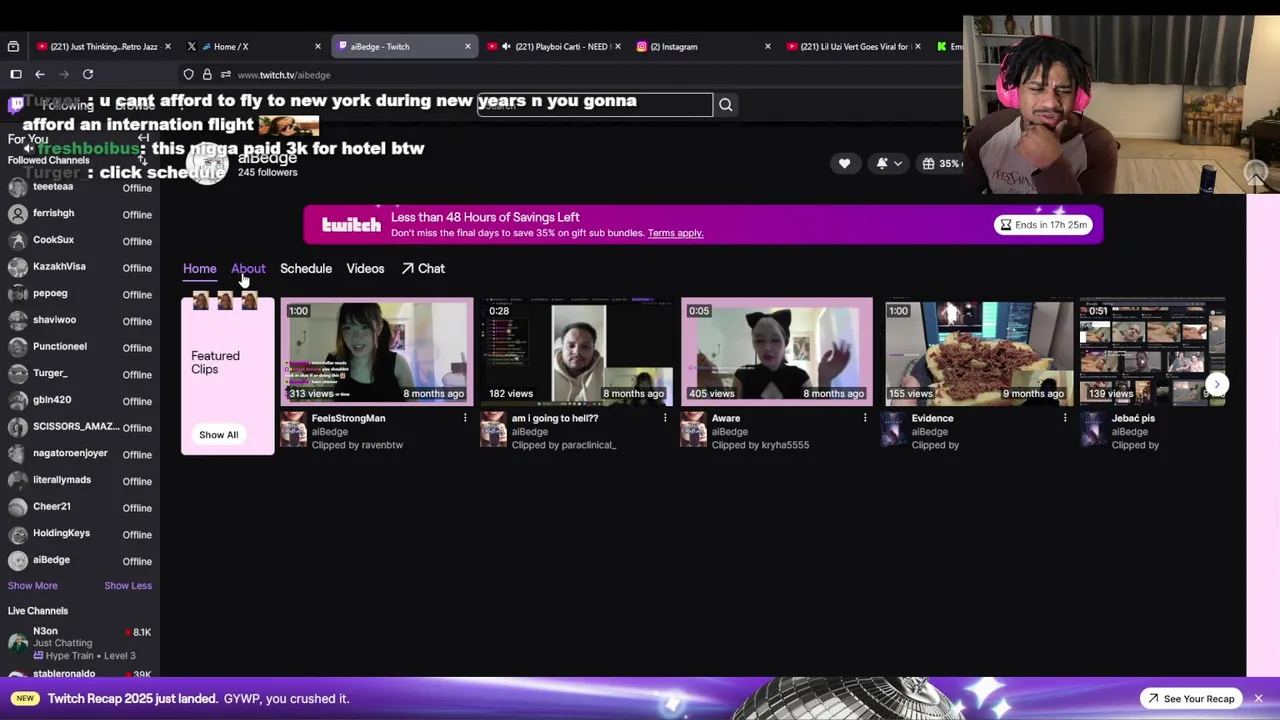
Task: Expand followed channels with Show More
Action: (x=33, y=586)
